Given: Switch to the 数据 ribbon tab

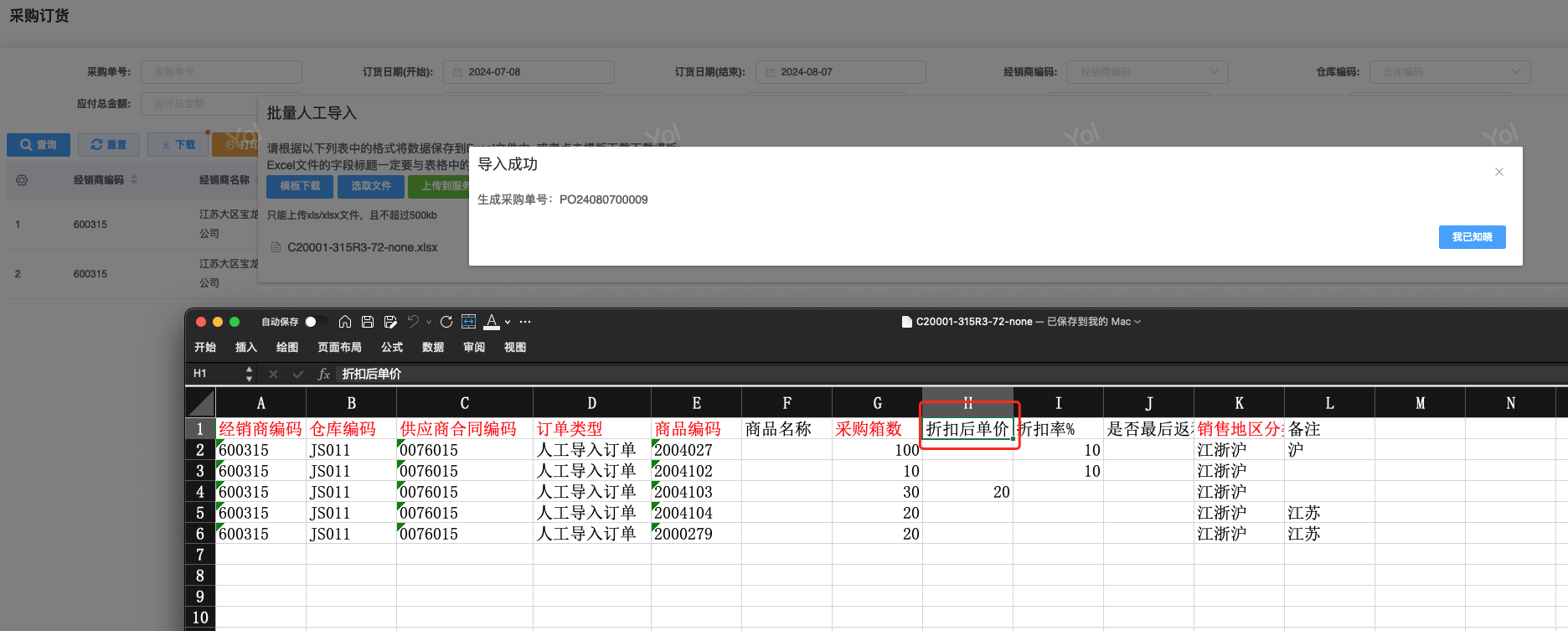Looking at the screenshot, I should coord(433,347).
